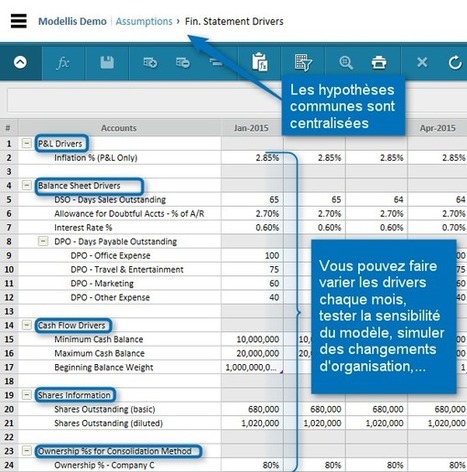Select the DPO - Office Expense row
The image size is (467, 472).
[x=110, y=256]
